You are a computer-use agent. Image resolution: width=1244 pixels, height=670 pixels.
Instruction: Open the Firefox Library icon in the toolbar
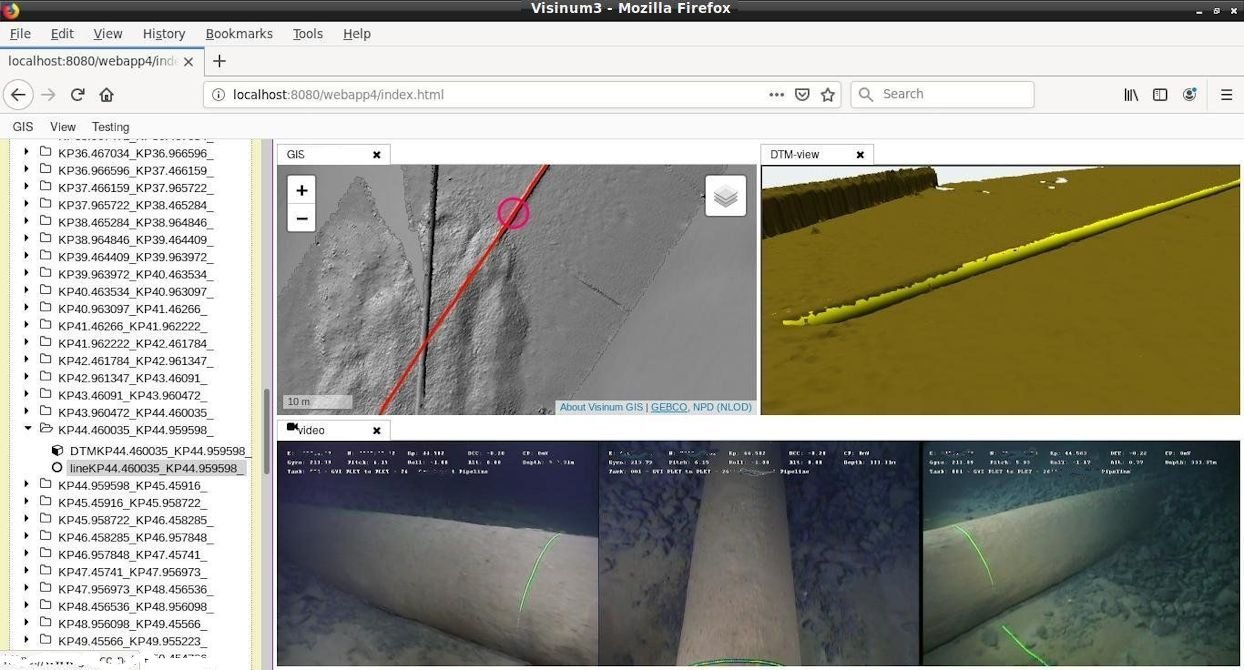point(1131,94)
